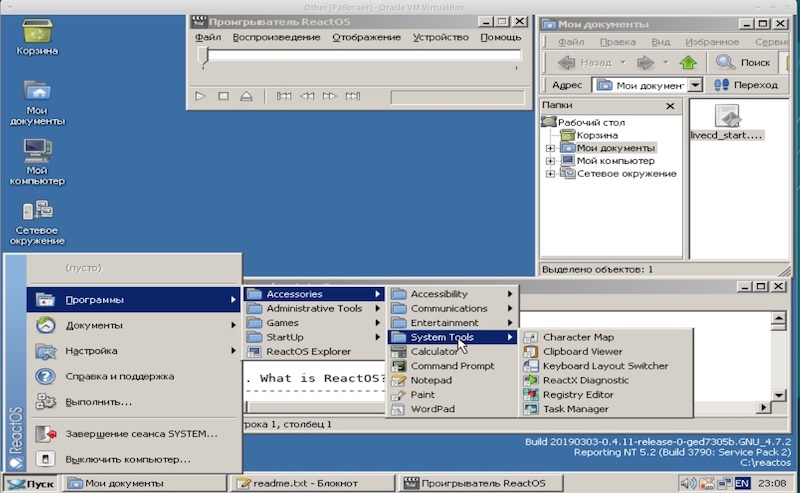This screenshot has height=493, width=800.
Task: Click the EN language indicator in tray
Action: [742, 484]
